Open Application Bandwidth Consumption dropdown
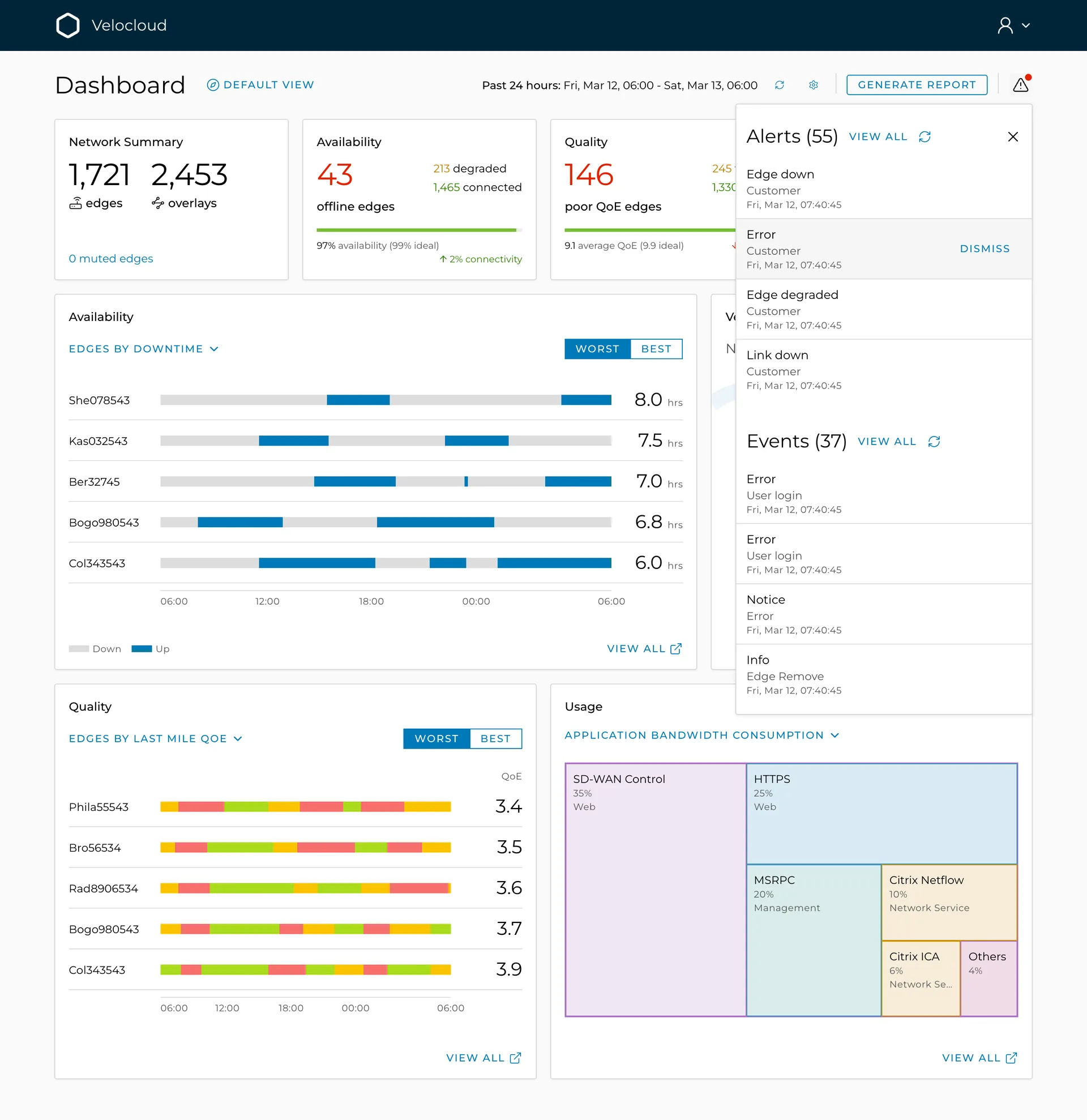This screenshot has width=1087, height=1120. coord(702,735)
